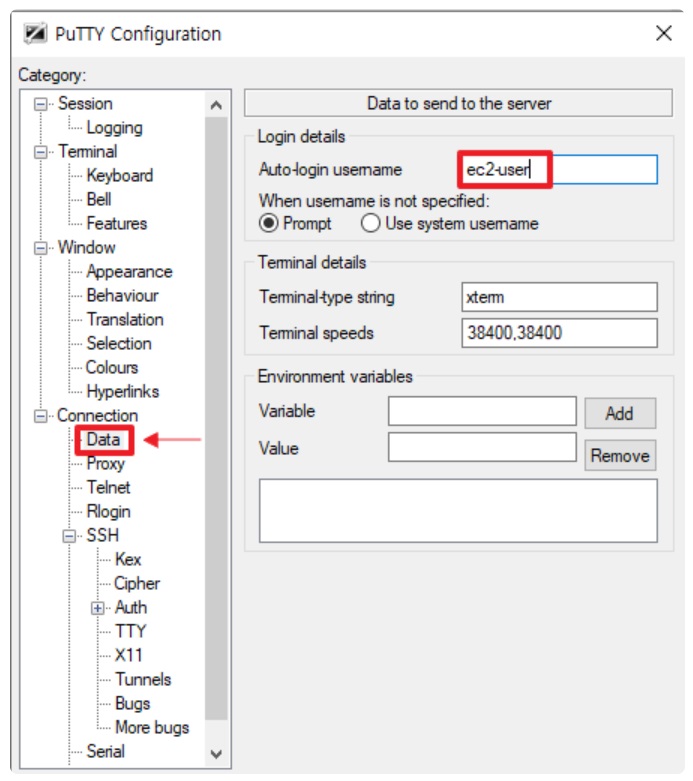Select Cipher under SSH
The width and height of the screenshot is (693, 781).
(137, 583)
